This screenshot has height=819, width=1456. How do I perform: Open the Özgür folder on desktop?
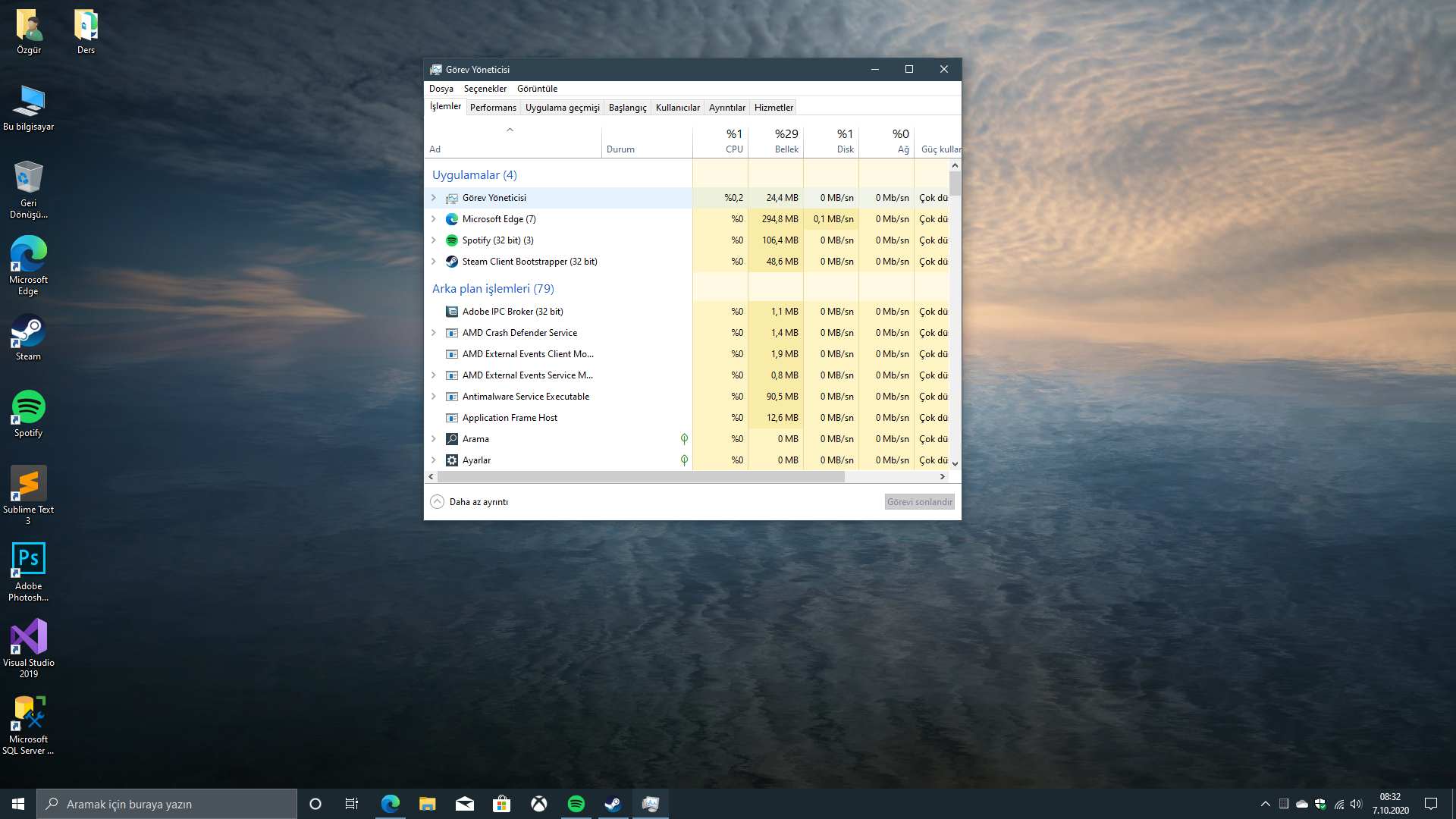coord(29,32)
